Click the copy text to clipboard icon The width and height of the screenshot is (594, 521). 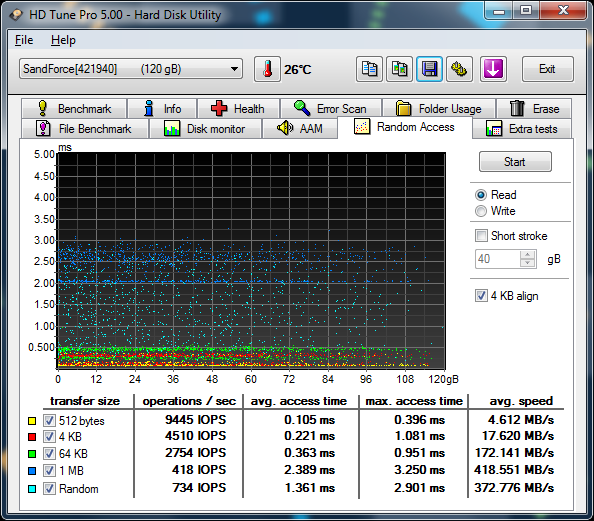tap(369, 69)
